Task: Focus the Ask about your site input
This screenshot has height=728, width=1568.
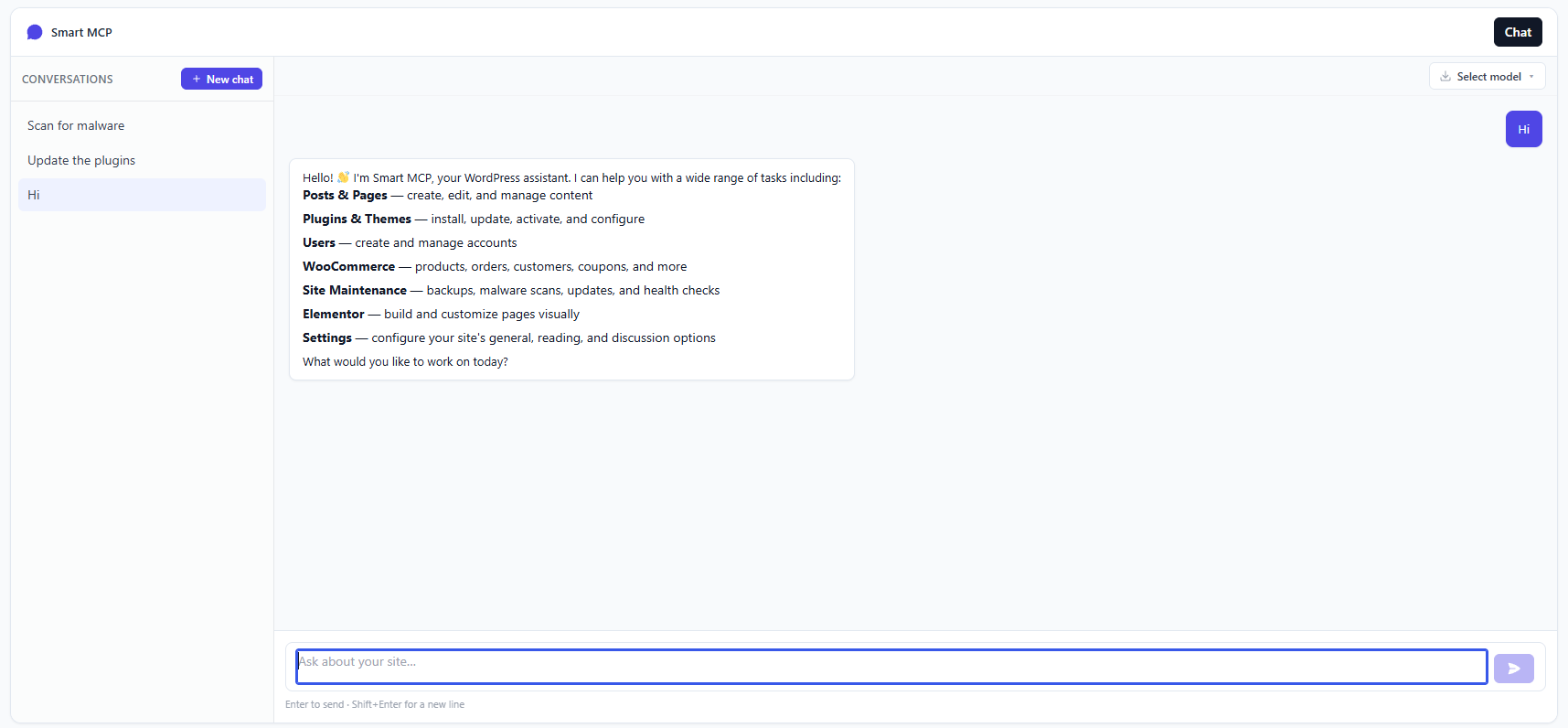Action: 891,667
